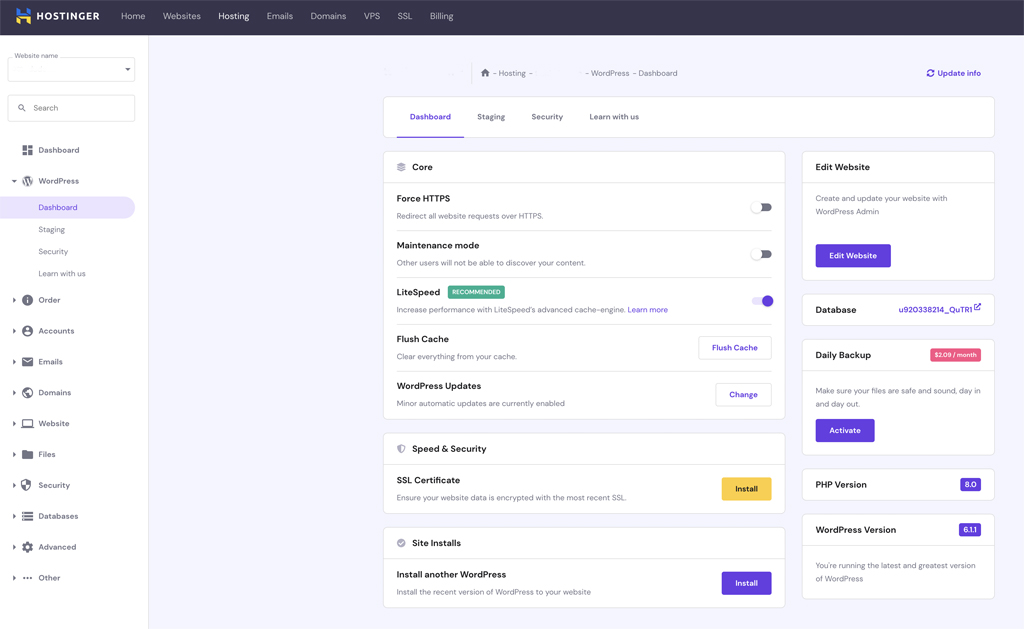Image resolution: width=1024 pixels, height=629 pixels.
Task: Click the Website laptop icon
Action: tap(27, 423)
